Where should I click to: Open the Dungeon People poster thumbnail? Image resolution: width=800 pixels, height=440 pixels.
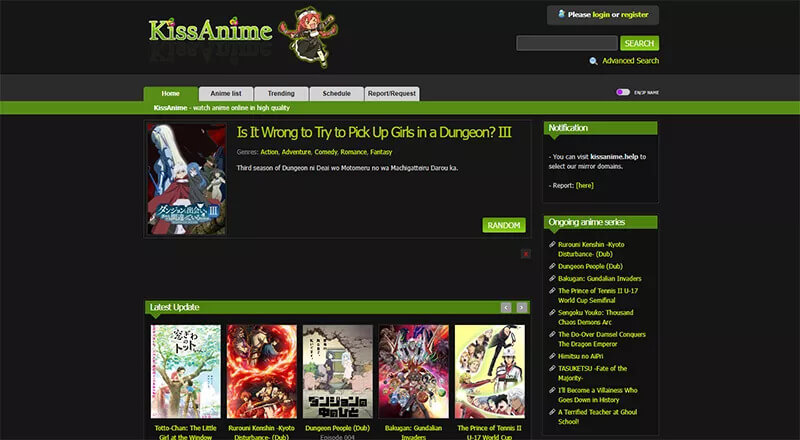(338, 372)
